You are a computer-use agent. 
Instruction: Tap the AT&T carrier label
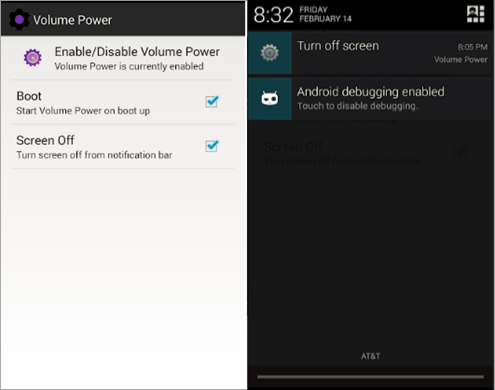370,356
